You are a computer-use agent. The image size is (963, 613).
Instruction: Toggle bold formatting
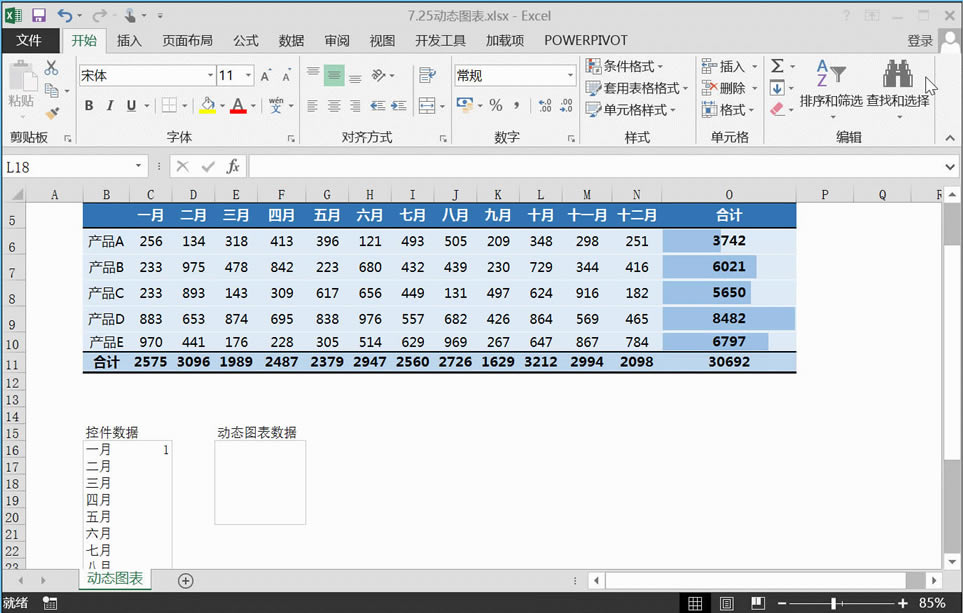pos(88,104)
